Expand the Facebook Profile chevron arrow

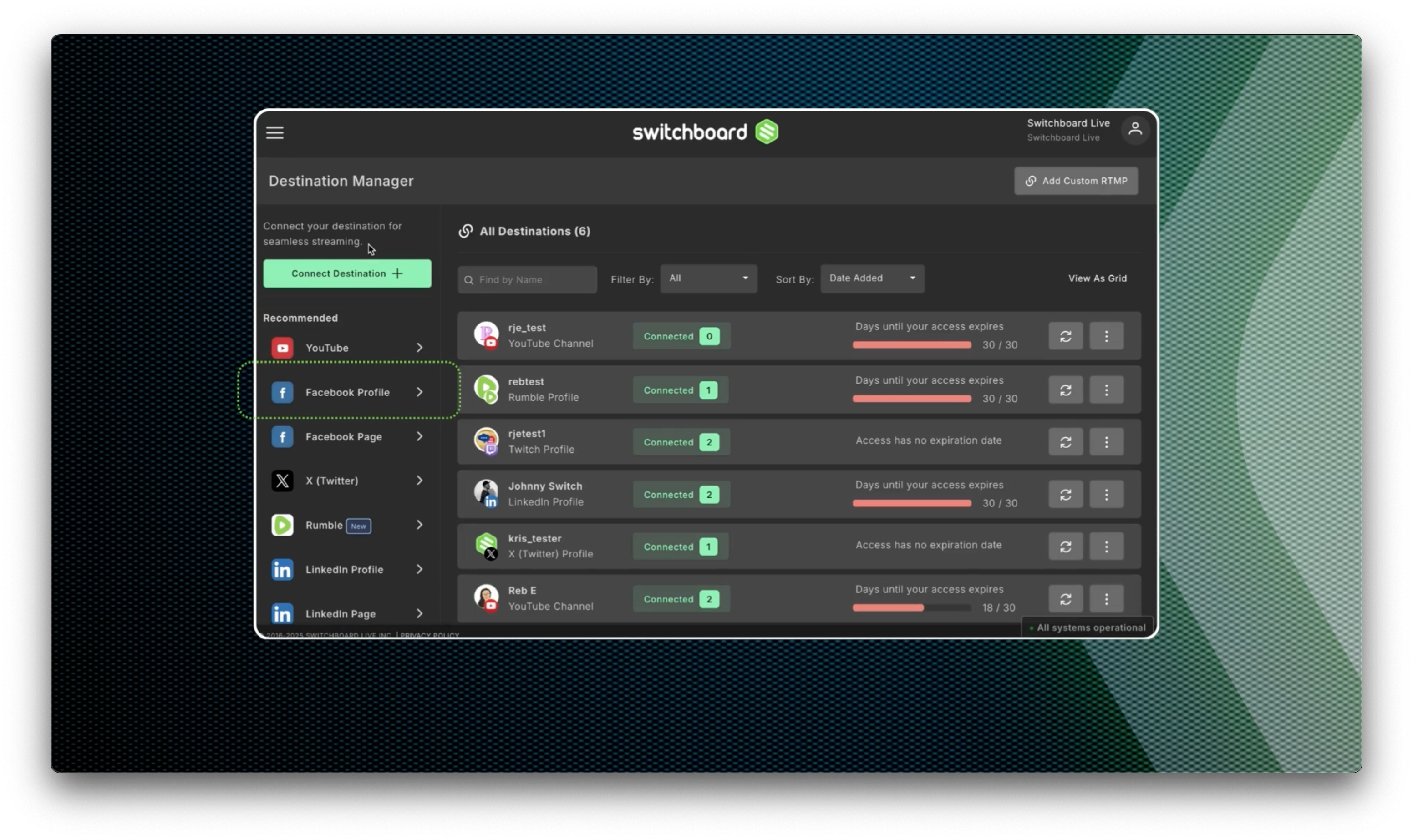(x=420, y=392)
